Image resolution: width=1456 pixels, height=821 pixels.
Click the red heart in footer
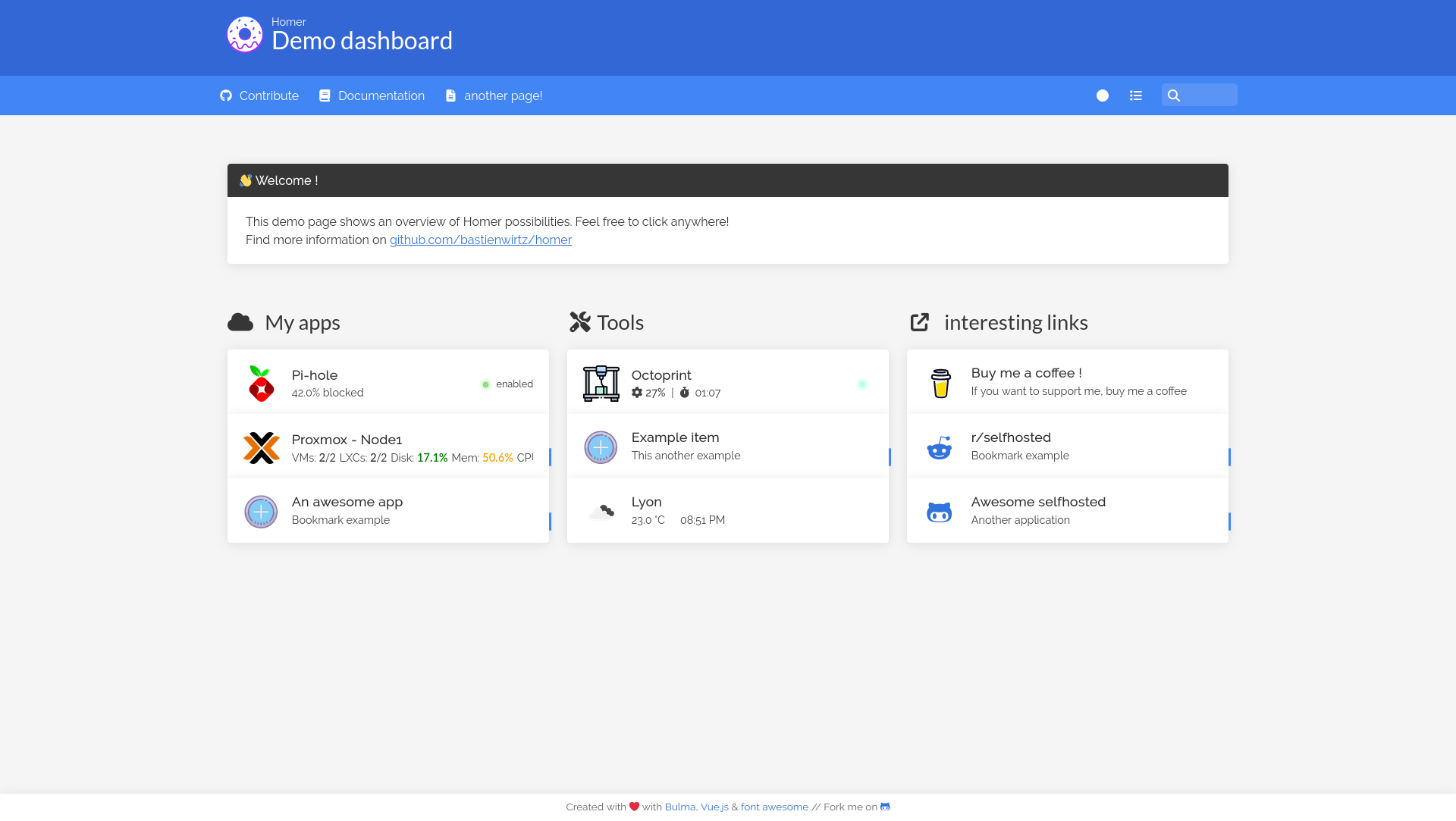634,807
